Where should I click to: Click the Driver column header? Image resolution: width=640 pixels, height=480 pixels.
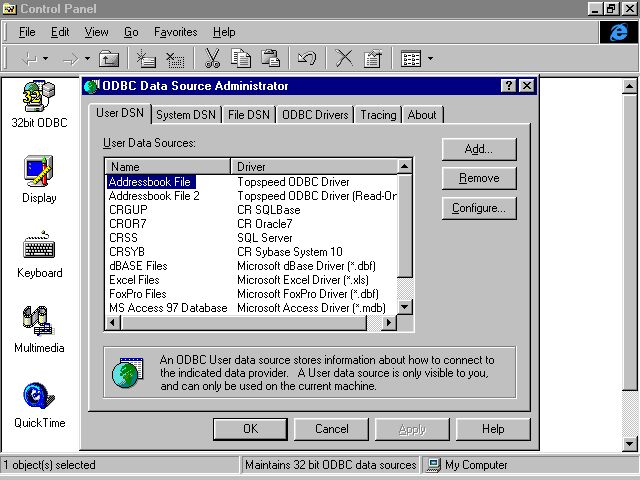click(x=314, y=167)
